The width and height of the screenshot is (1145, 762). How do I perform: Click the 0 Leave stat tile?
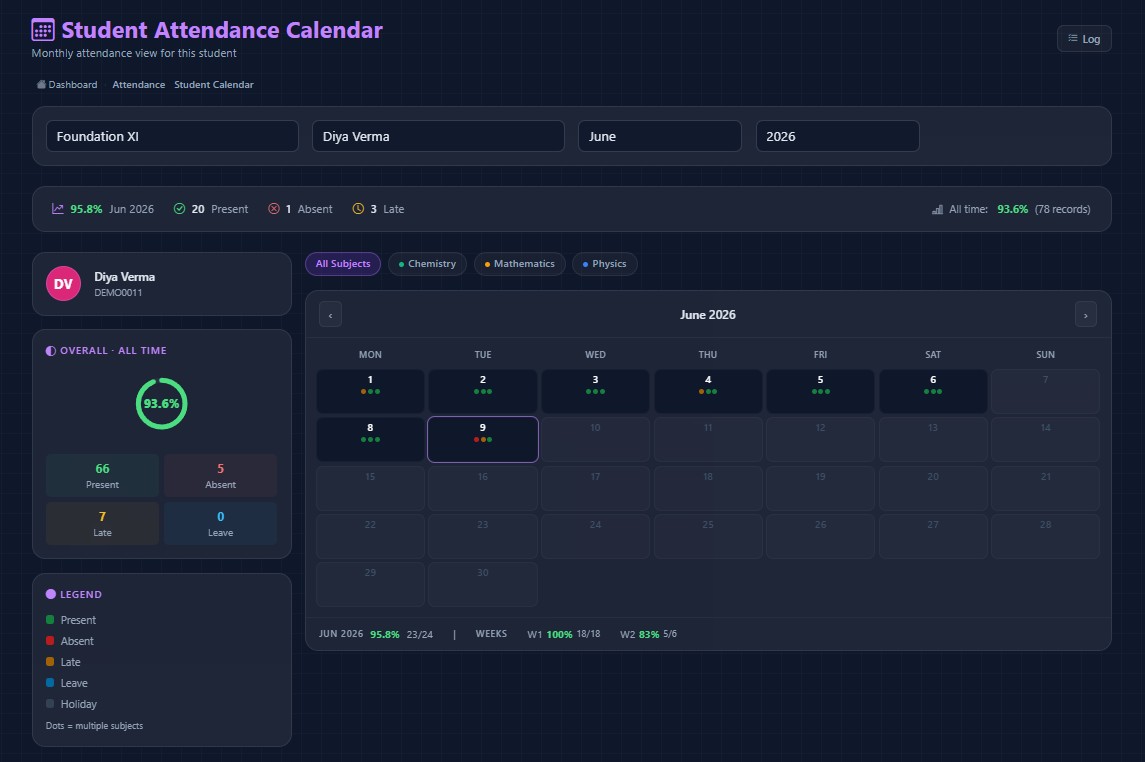point(221,523)
